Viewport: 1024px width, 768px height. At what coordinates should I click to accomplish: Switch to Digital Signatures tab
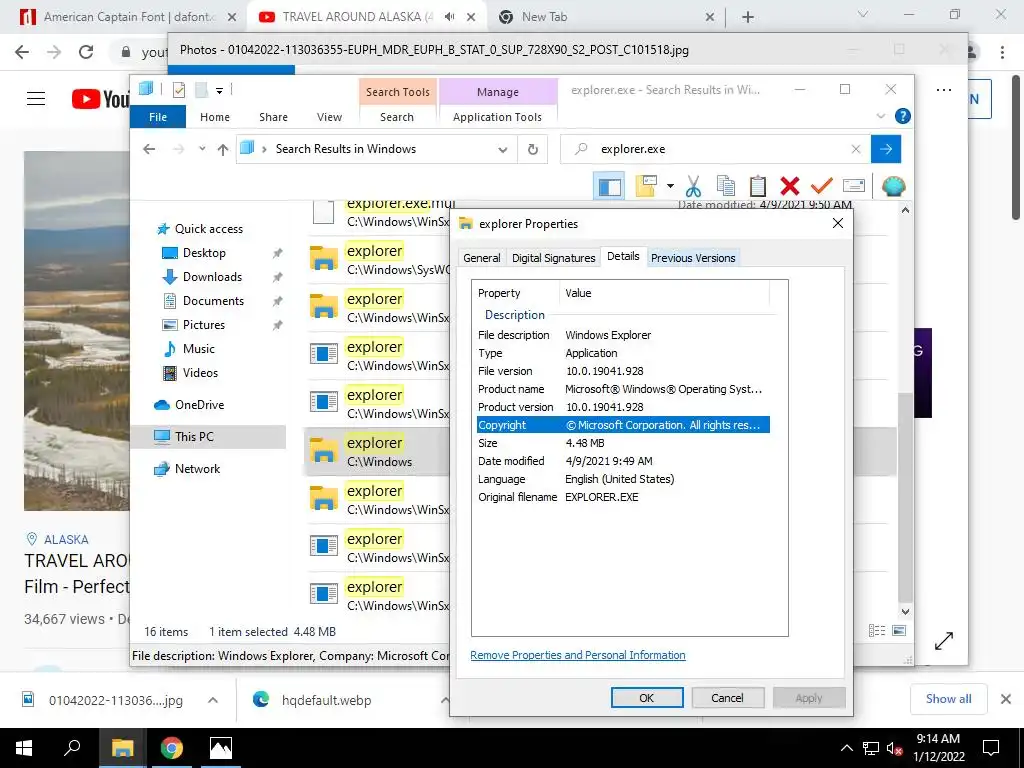point(554,258)
